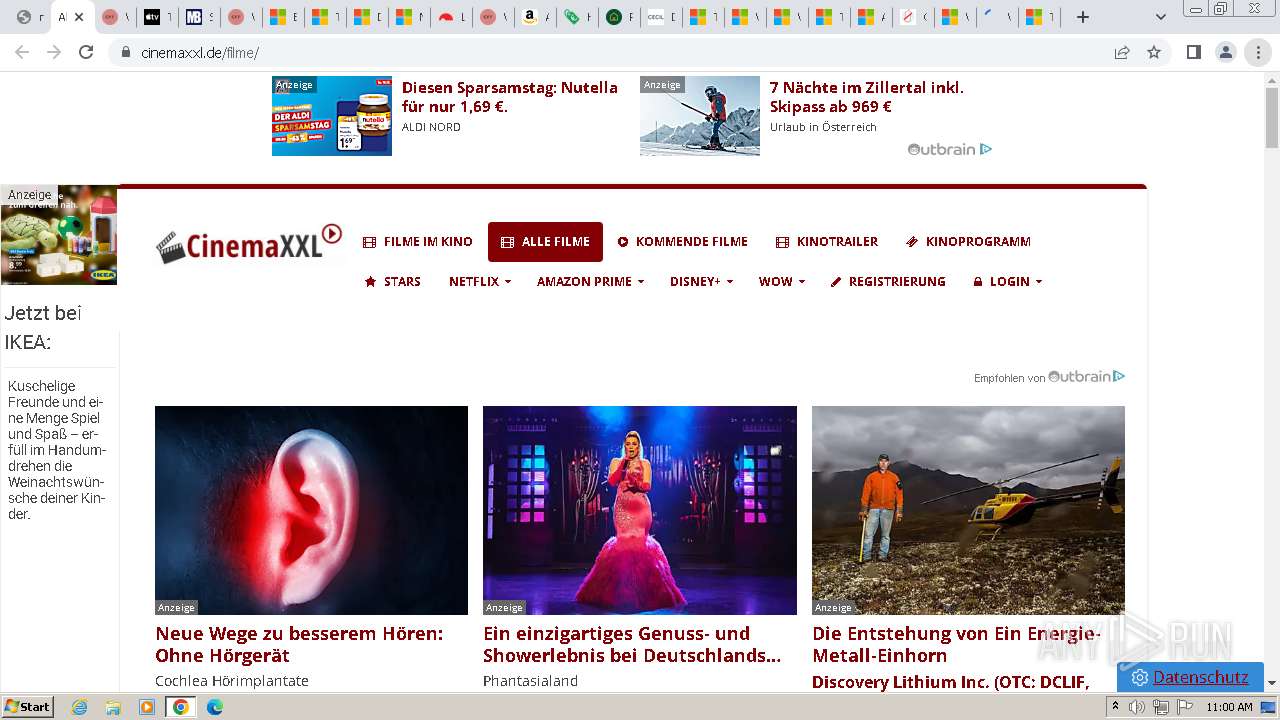Open the helicopter article image
This screenshot has width=1280, height=720.
tap(968, 510)
